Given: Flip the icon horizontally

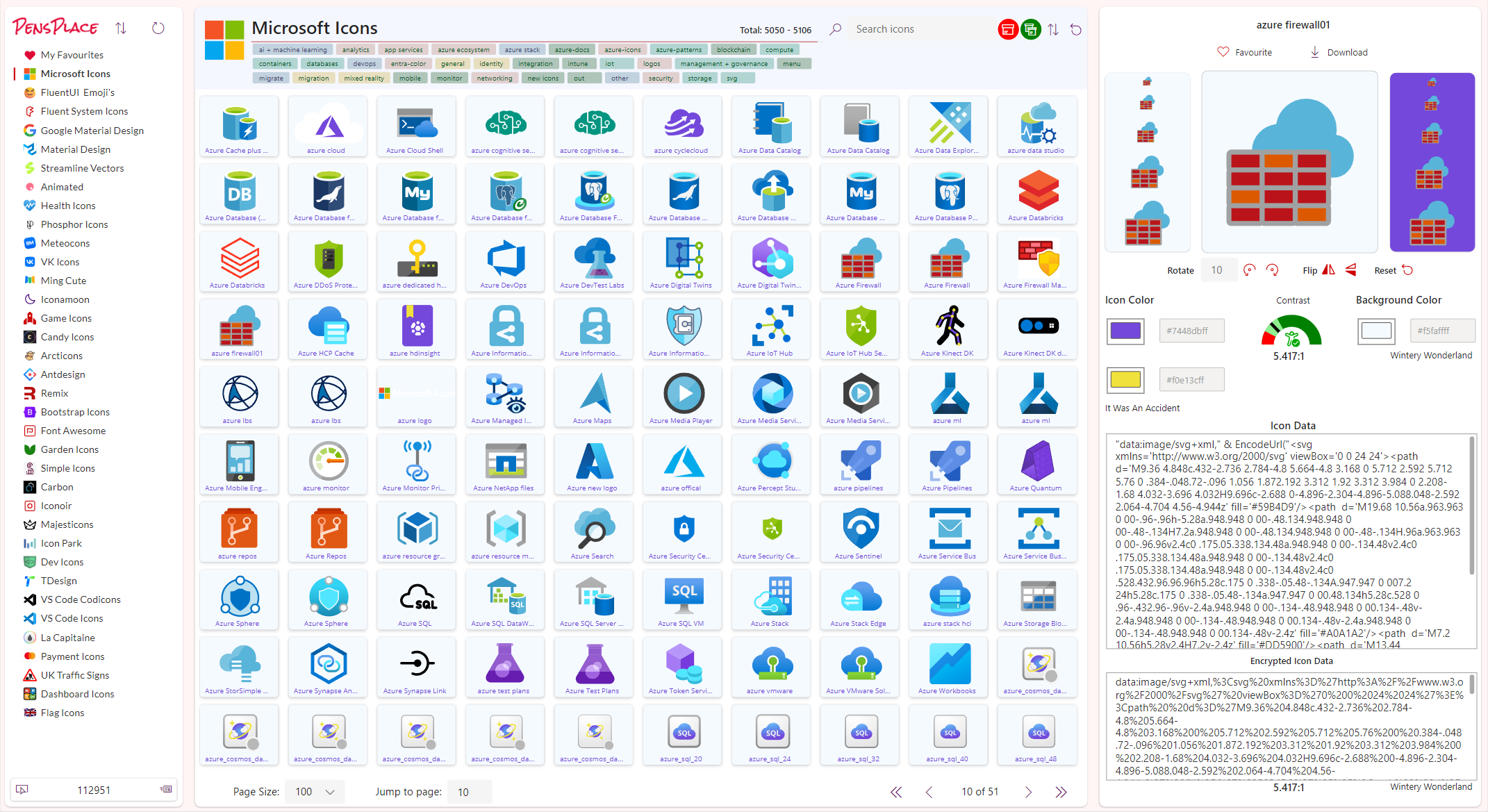Looking at the screenshot, I should click(x=1328, y=270).
